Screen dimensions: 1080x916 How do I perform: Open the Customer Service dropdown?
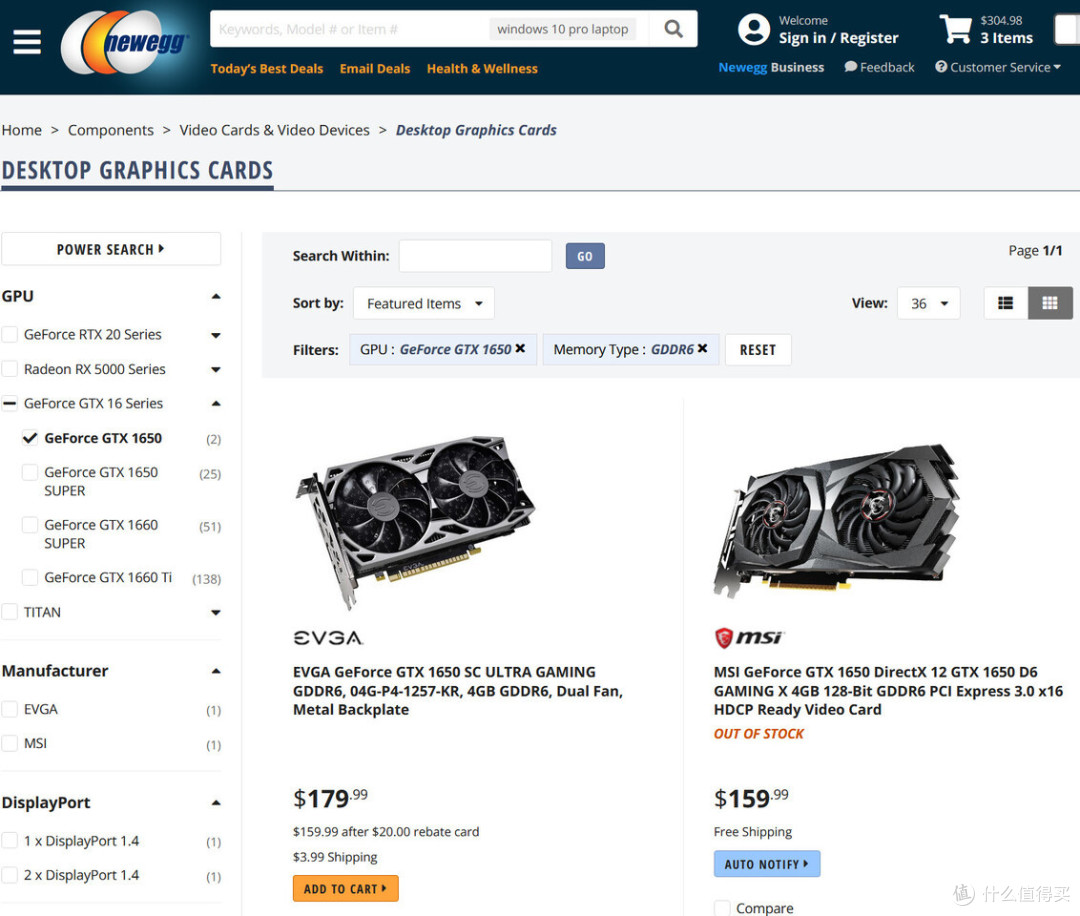click(x=998, y=67)
